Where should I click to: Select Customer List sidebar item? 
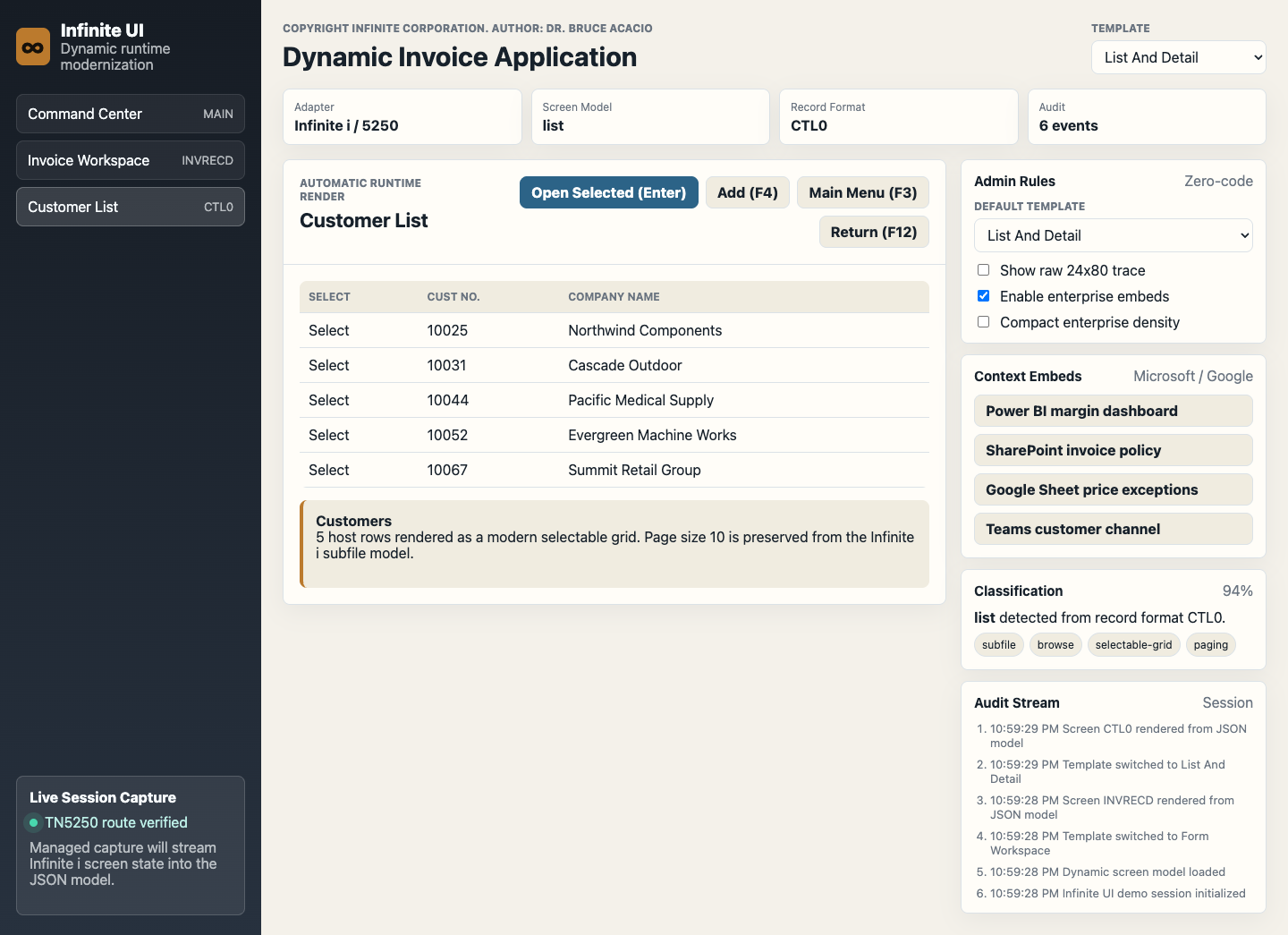pyautogui.click(x=131, y=207)
